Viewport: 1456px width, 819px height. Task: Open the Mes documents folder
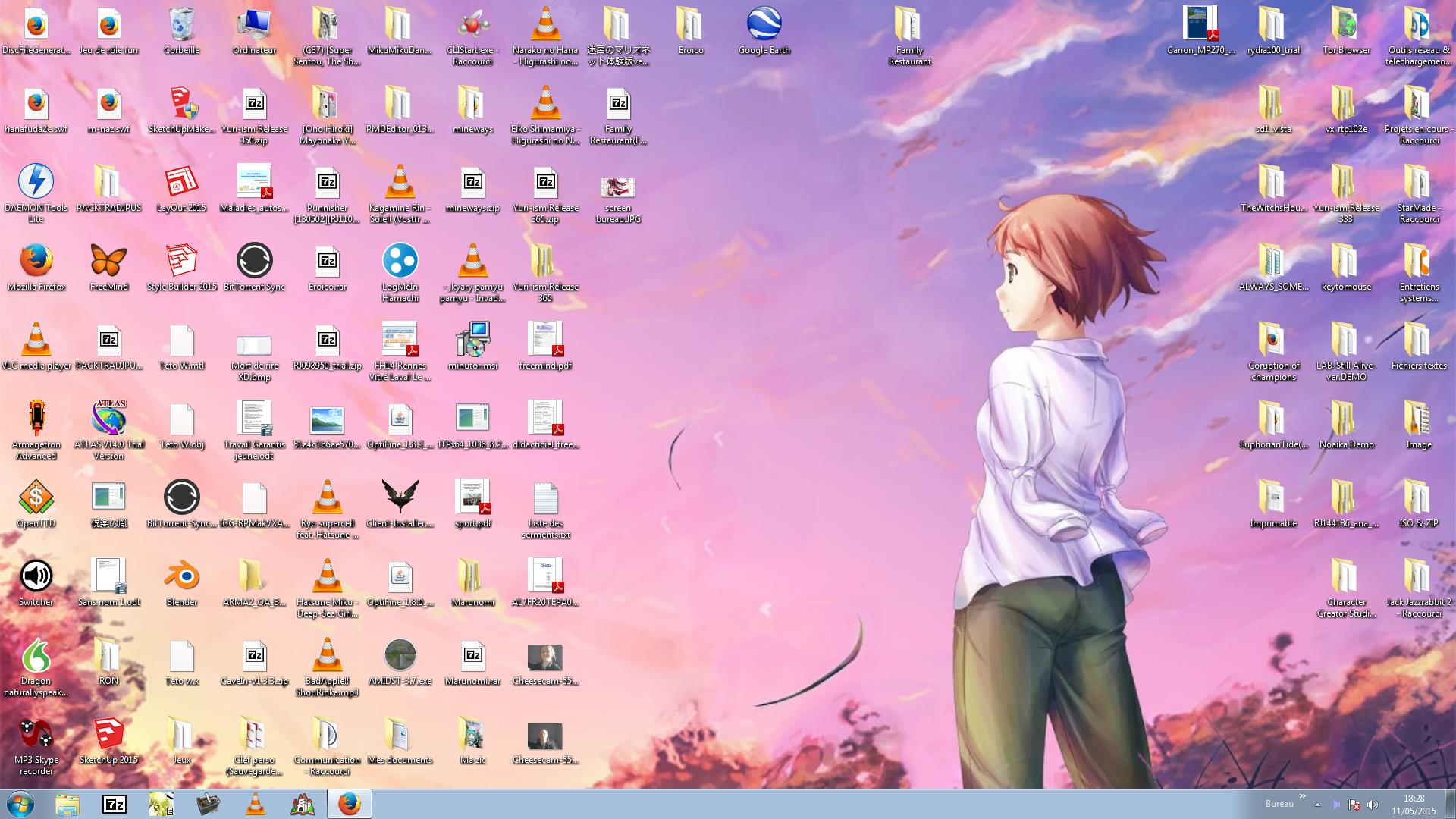click(400, 740)
